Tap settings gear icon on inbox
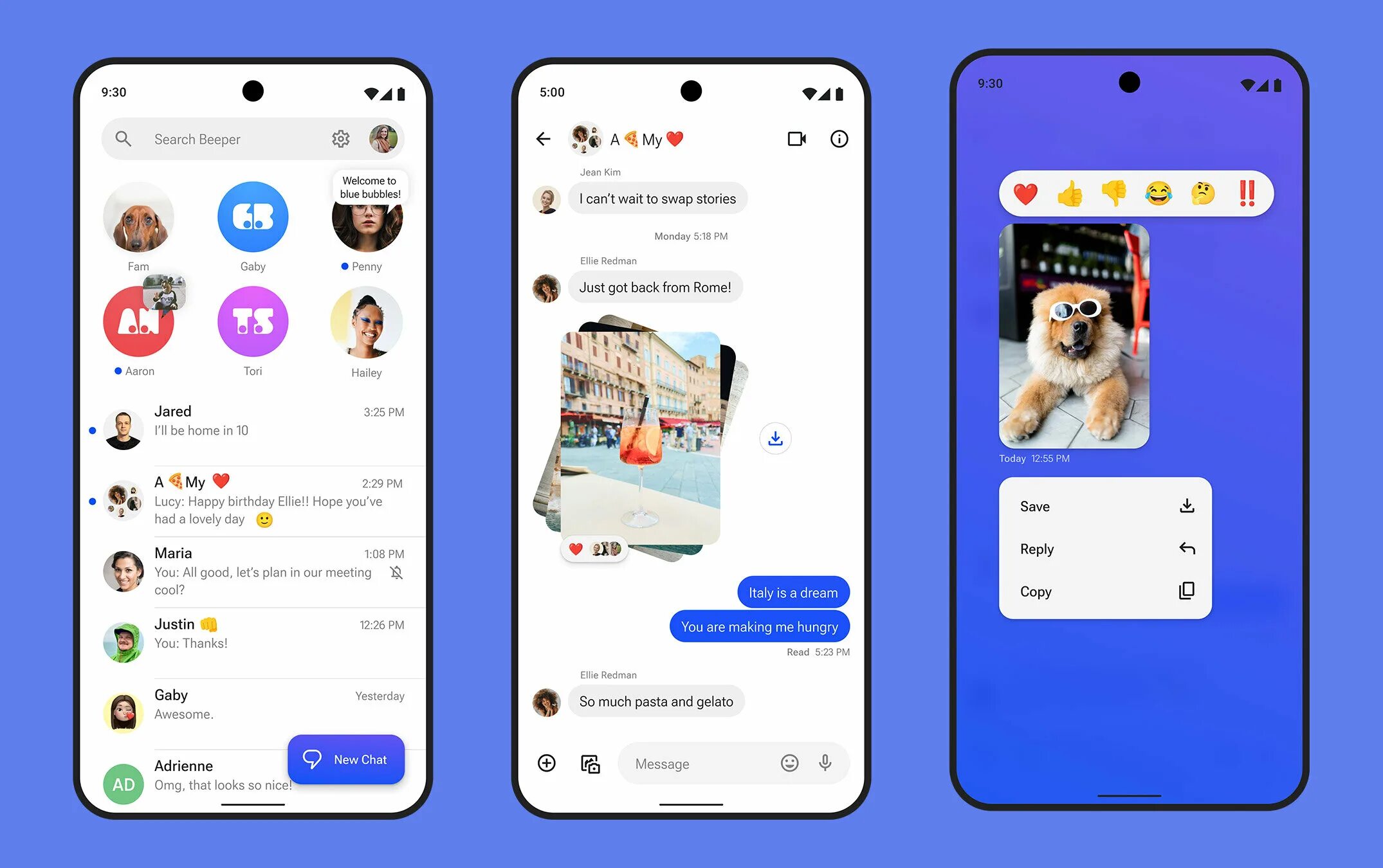This screenshot has width=1383, height=868. (x=341, y=138)
